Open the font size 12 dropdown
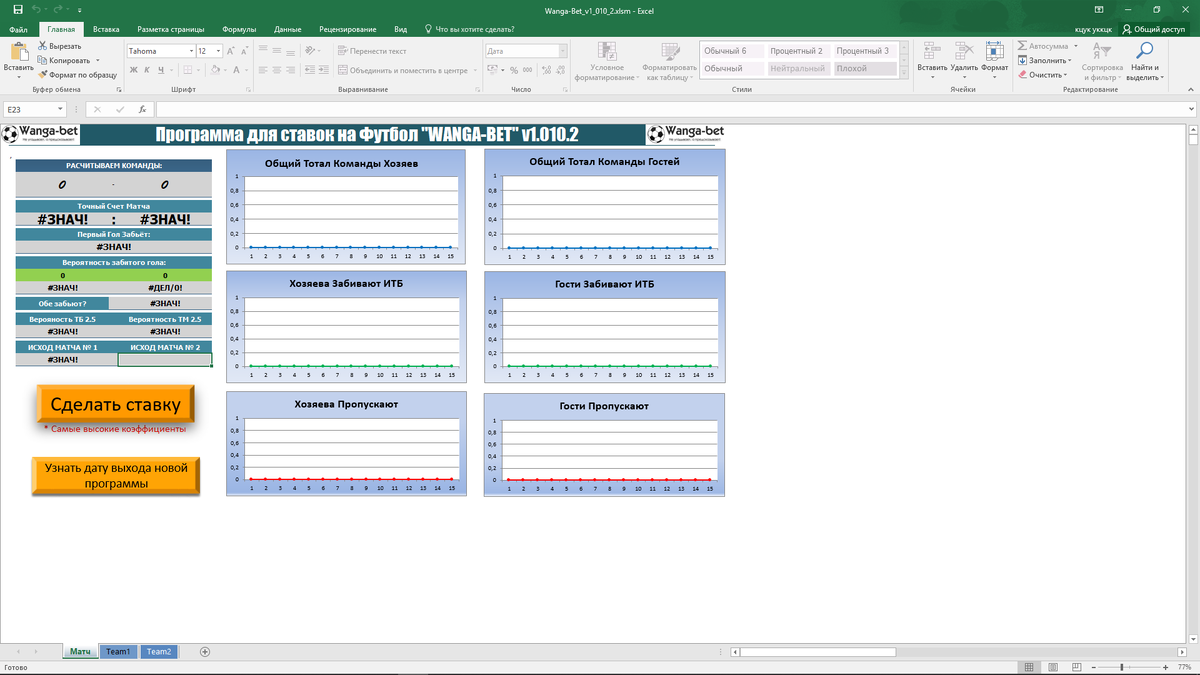Screen dimensions: 1200x675 tap(217, 50)
